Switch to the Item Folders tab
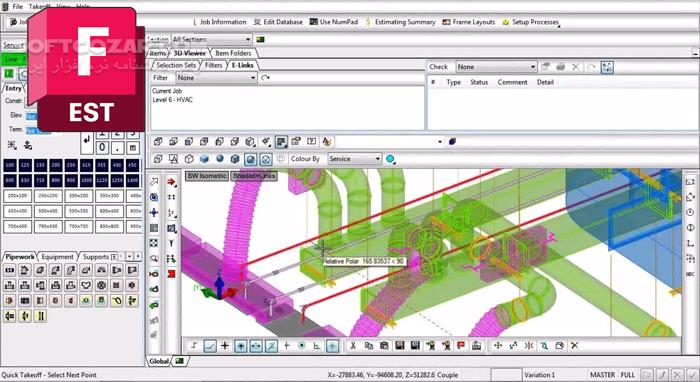 (233, 53)
